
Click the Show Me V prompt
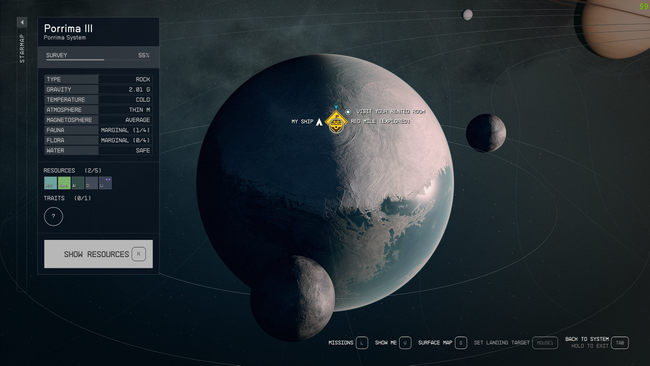[393, 343]
